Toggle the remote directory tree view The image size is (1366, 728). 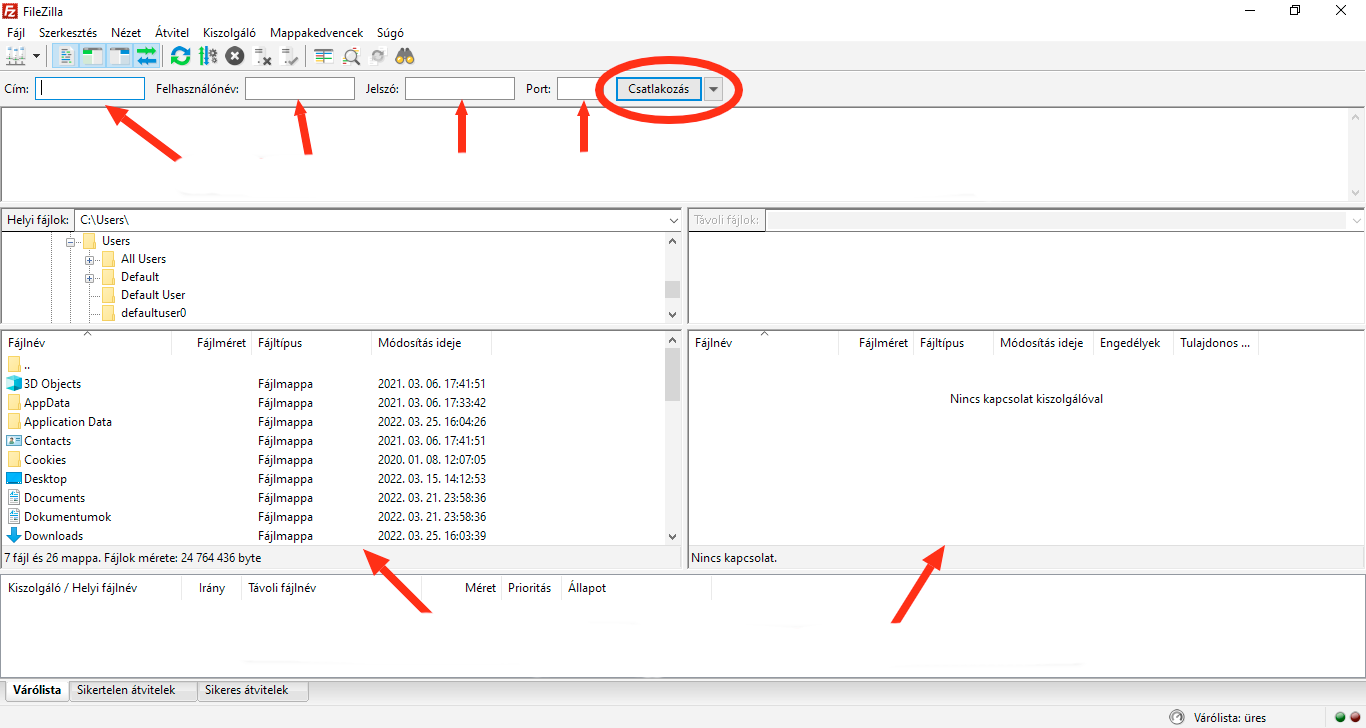pos(119,56)
